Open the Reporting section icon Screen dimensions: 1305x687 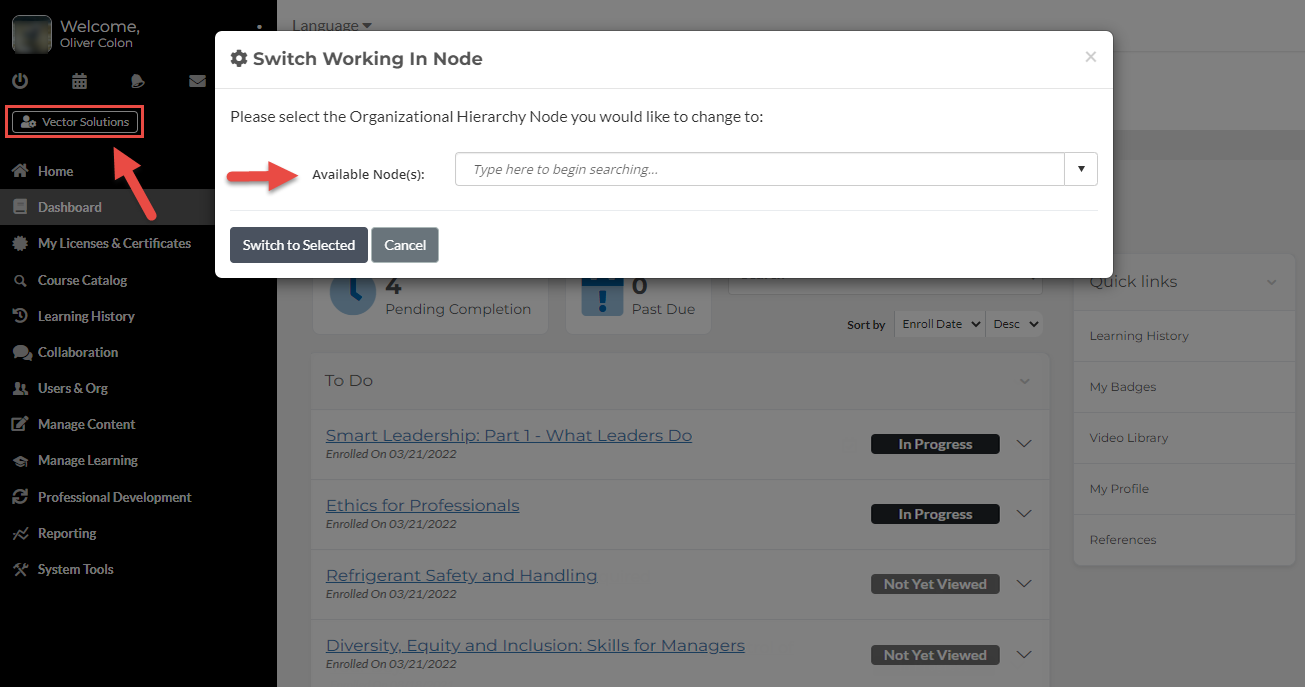coord(18,533)
